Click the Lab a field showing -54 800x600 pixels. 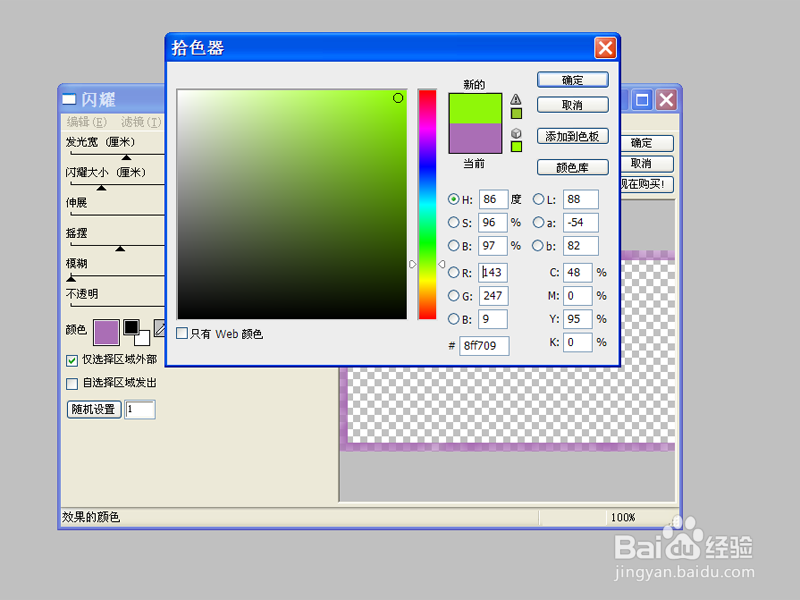pos(581,222)
